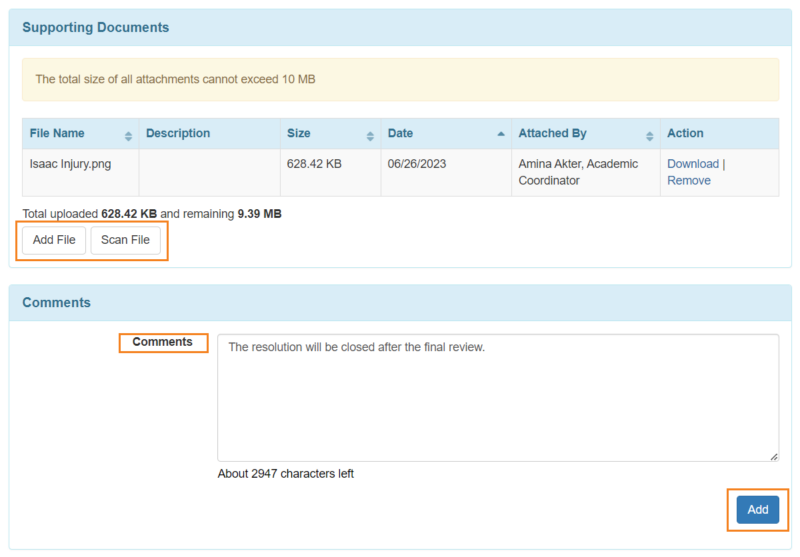Click the Action column header
The height and width of the screenshot is (557, 800).
pos(685,134)
